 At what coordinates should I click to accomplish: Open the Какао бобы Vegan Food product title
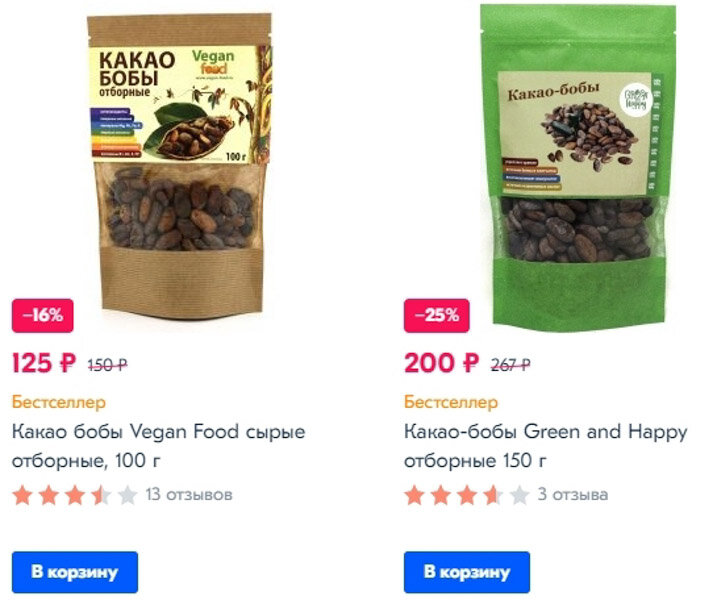(x=158, y=446)
